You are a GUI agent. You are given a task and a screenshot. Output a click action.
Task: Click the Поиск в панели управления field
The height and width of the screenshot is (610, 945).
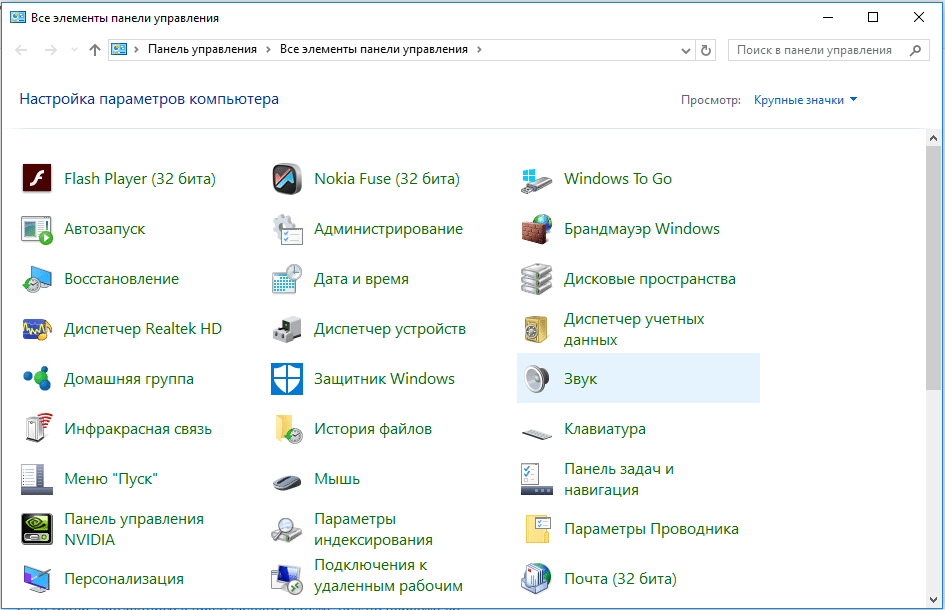pyautogui.click(x=828, y=51)
